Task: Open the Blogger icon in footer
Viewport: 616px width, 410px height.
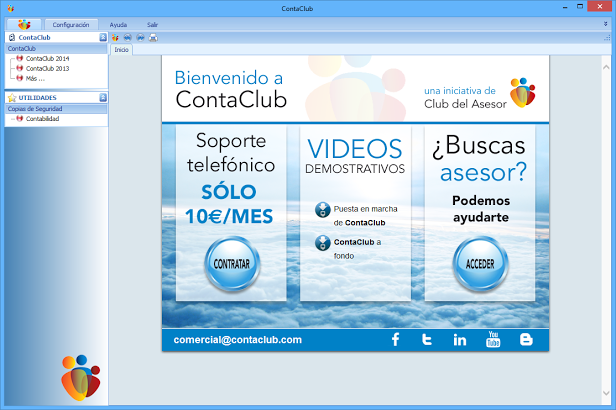Action: coord(526,339)
